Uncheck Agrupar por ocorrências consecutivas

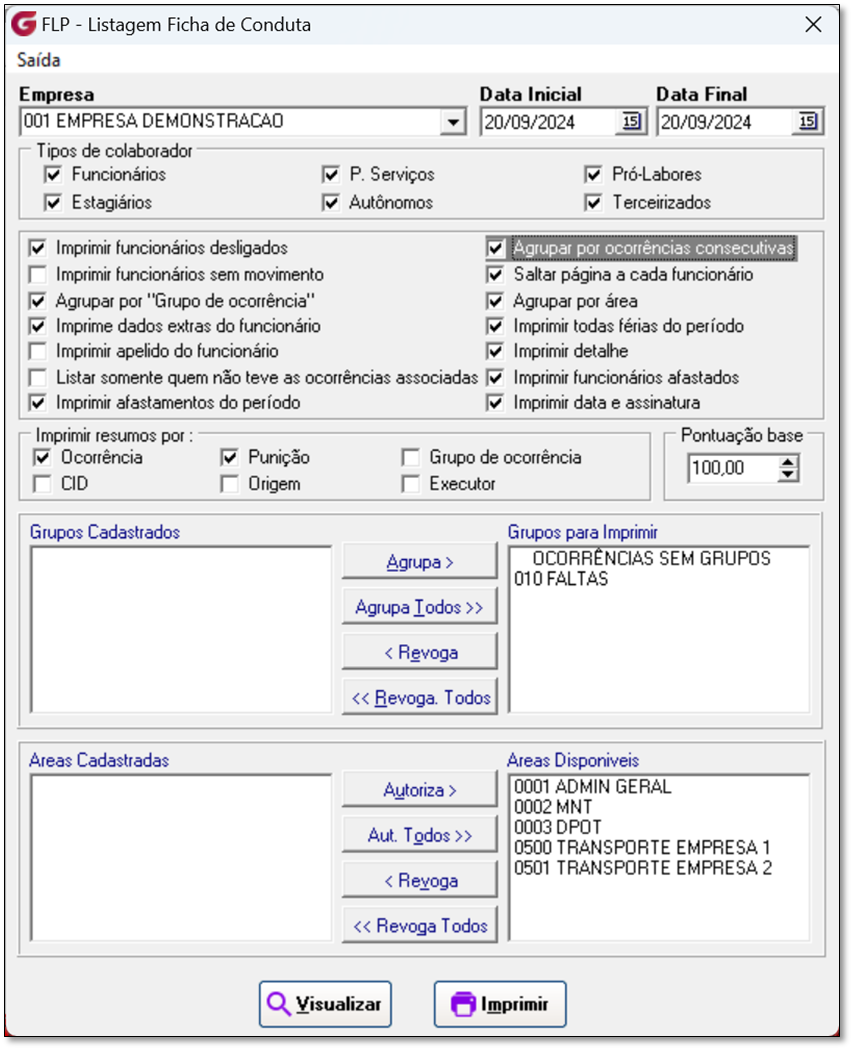point(495,248)
